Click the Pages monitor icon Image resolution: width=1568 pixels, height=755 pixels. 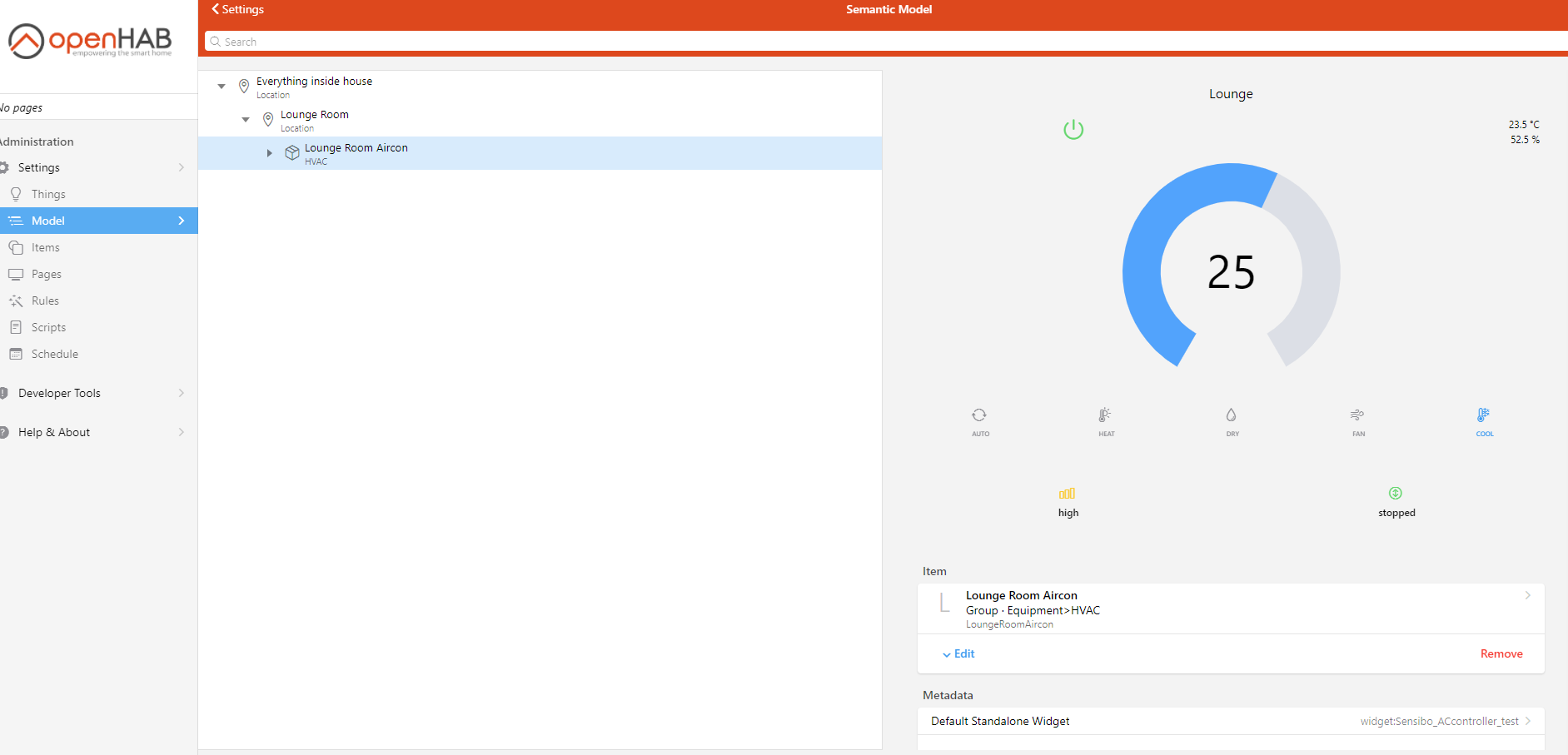pyautogui.click(x=16, y=274)
